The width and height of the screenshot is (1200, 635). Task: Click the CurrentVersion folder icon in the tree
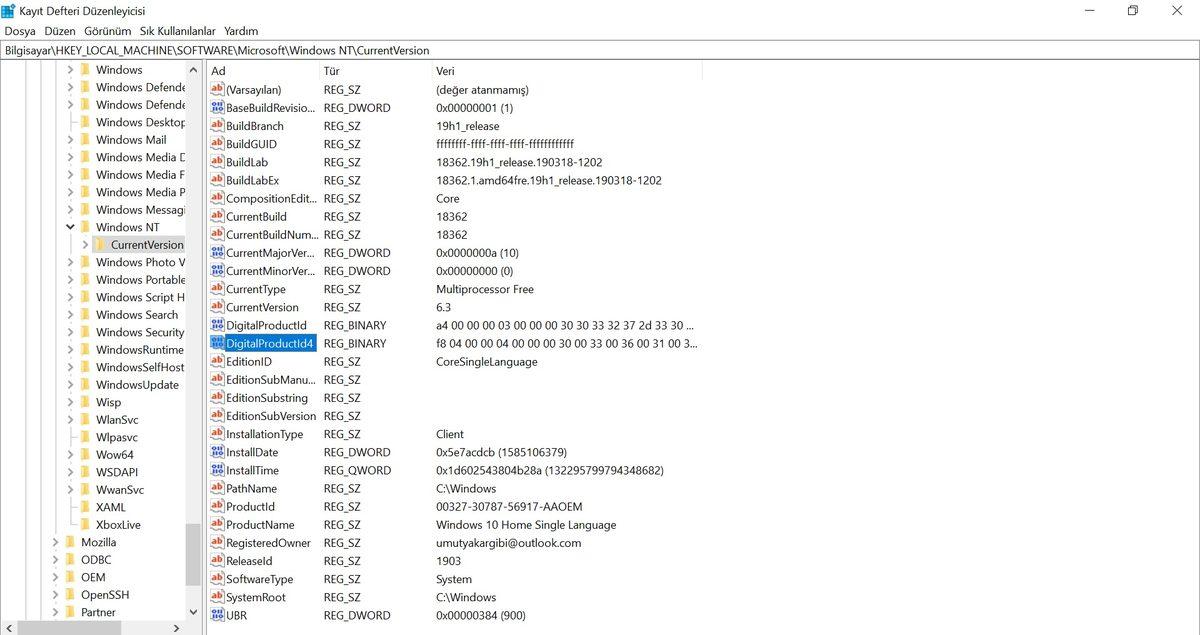103,244
